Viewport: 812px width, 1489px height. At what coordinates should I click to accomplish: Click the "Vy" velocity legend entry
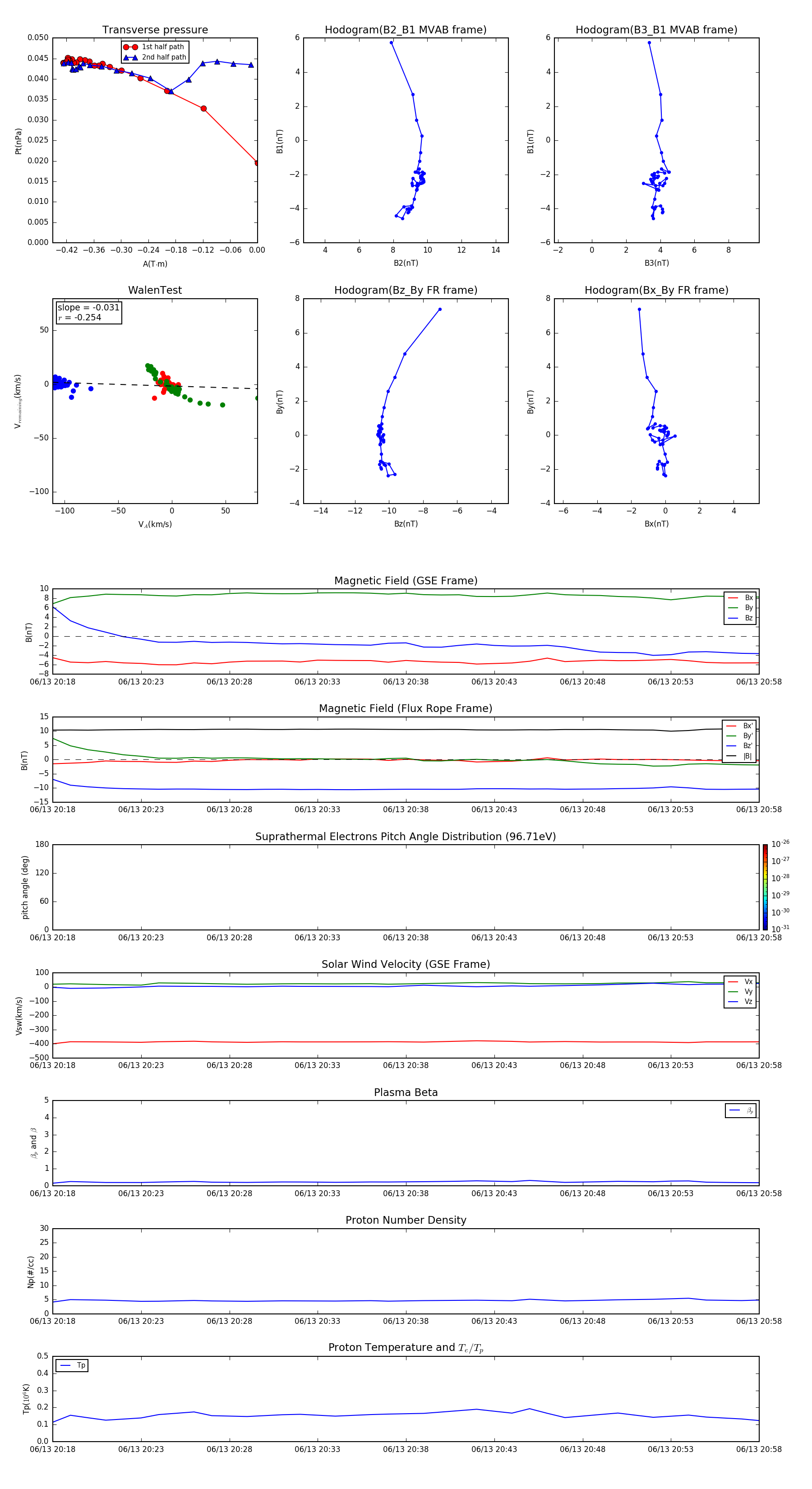pyautogui.click(x=740, y=992)
